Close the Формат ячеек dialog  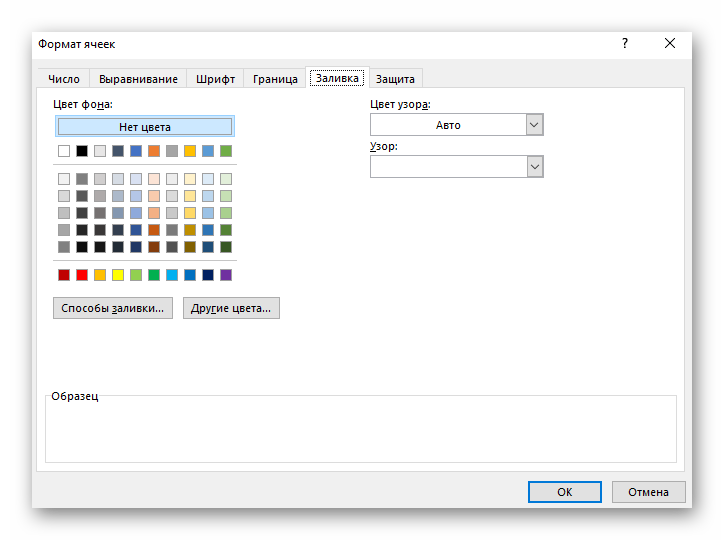tap(670, 43)
